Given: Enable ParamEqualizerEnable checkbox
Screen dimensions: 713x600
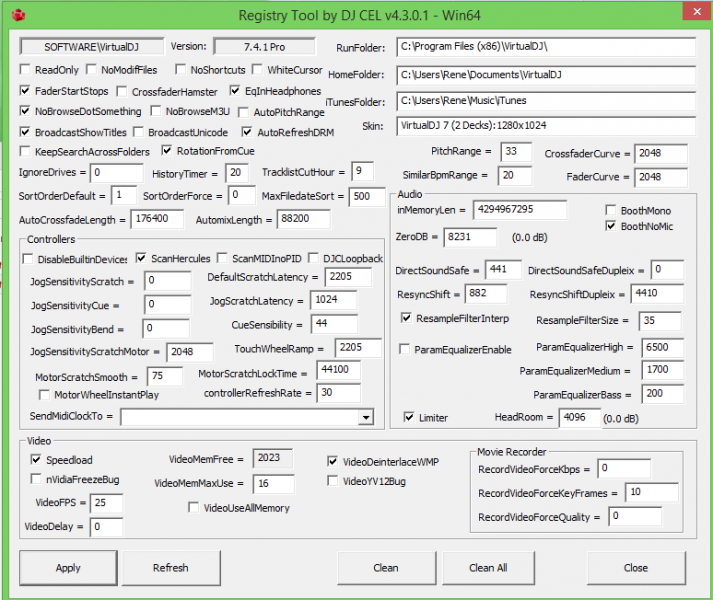Looking at the screenshot, I should [x=404, y=349].
